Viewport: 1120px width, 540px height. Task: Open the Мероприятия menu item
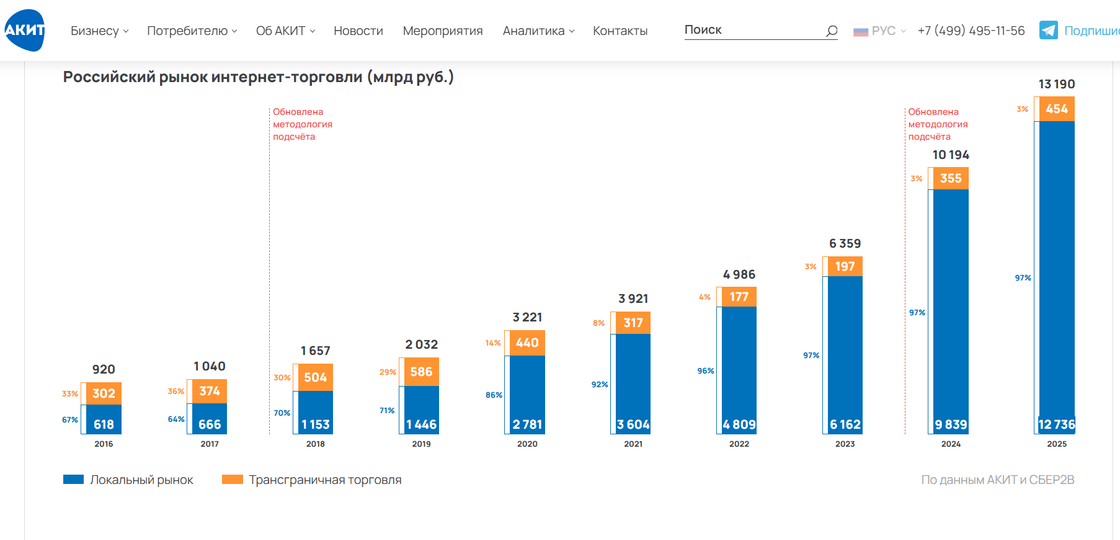click(x=443, y=31)
